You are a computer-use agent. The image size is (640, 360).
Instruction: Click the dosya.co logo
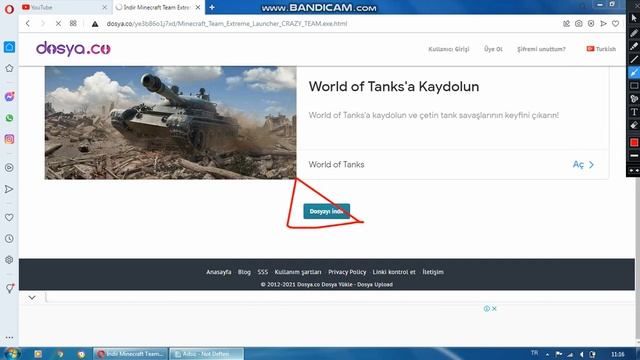[x=73, y=49]
